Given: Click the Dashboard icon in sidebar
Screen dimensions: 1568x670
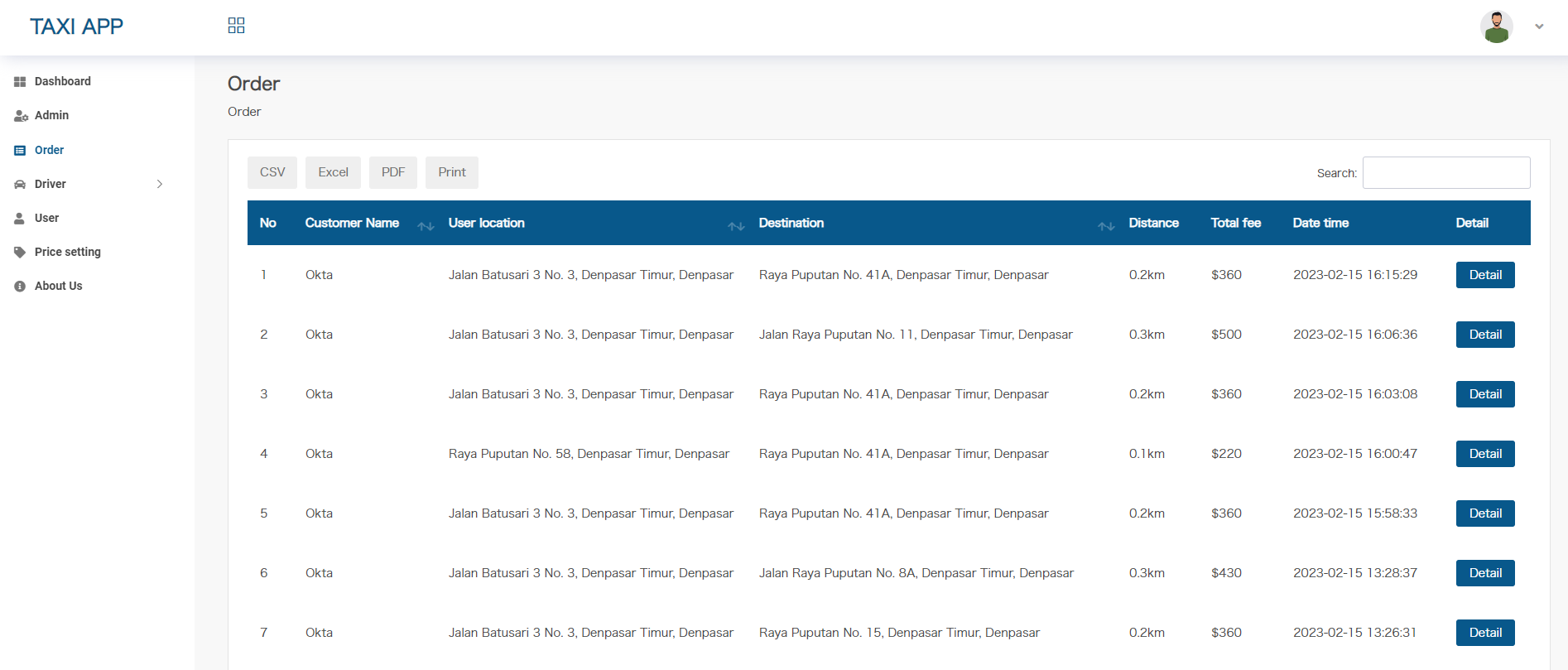Looking at the screenshot, I should tap(20, 81).
